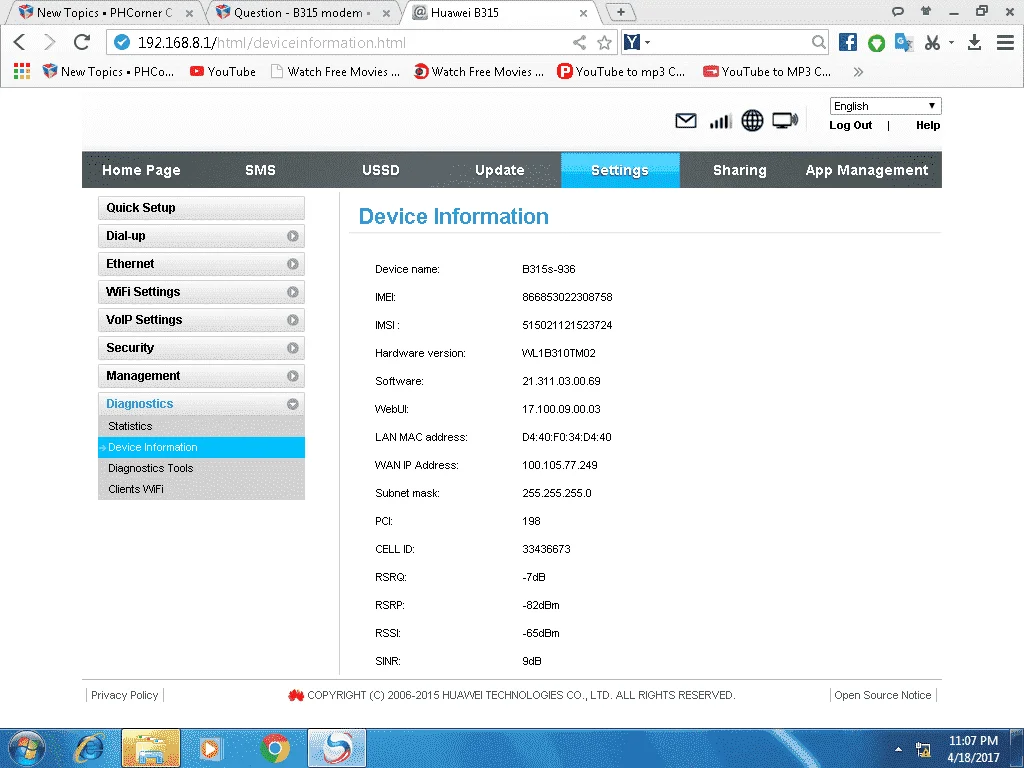1024x768 pixels.
Task: Open the language dropdown showing English
Action: point(885,106)
